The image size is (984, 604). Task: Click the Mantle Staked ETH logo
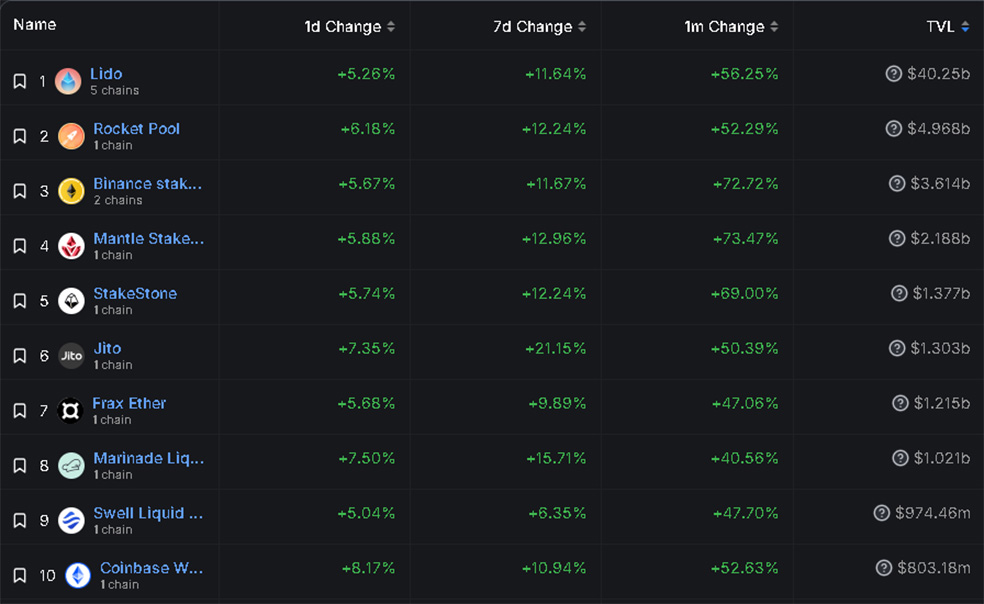pyautogui.click(x=71, y=246)
